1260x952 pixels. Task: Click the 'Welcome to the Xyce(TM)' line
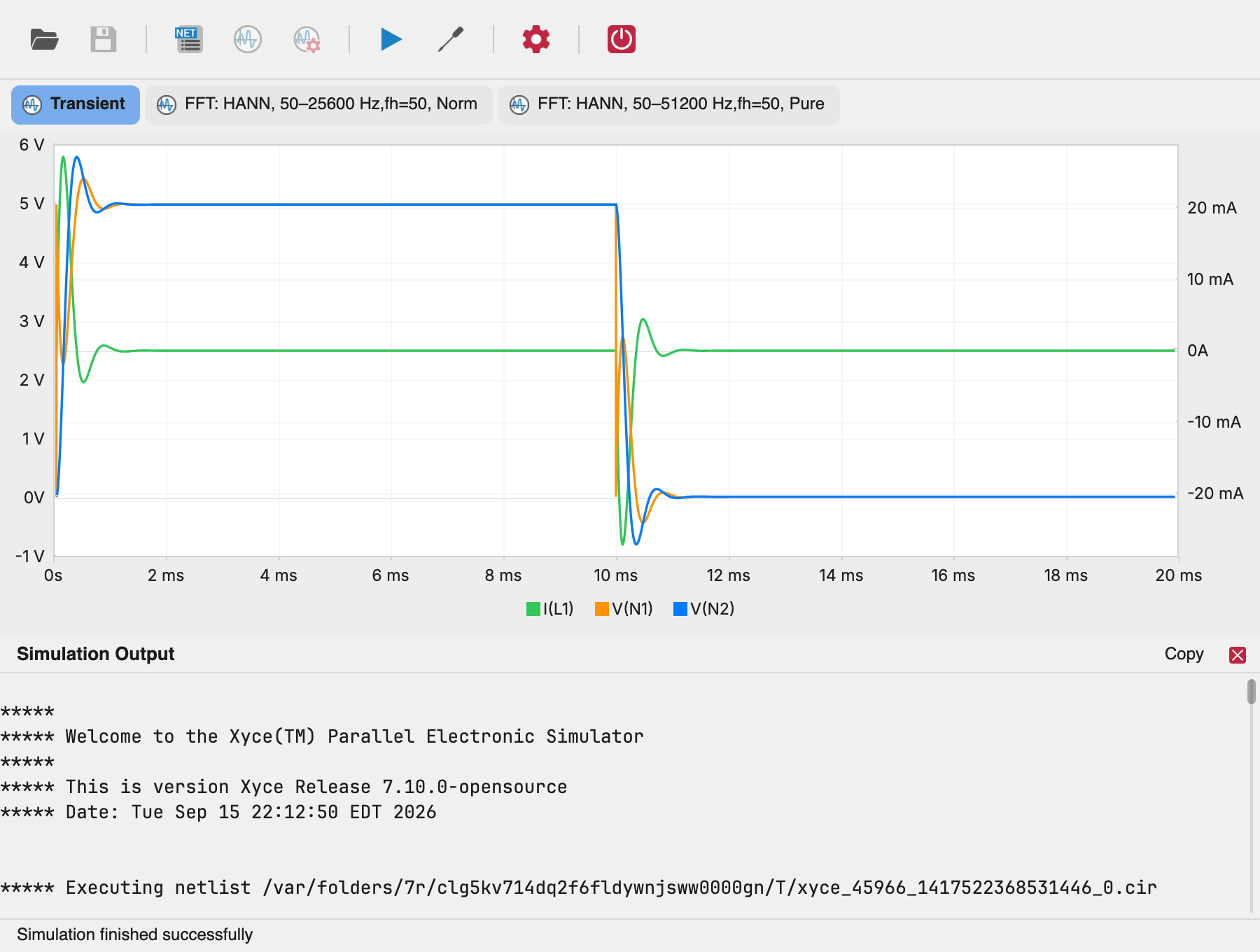322,736
